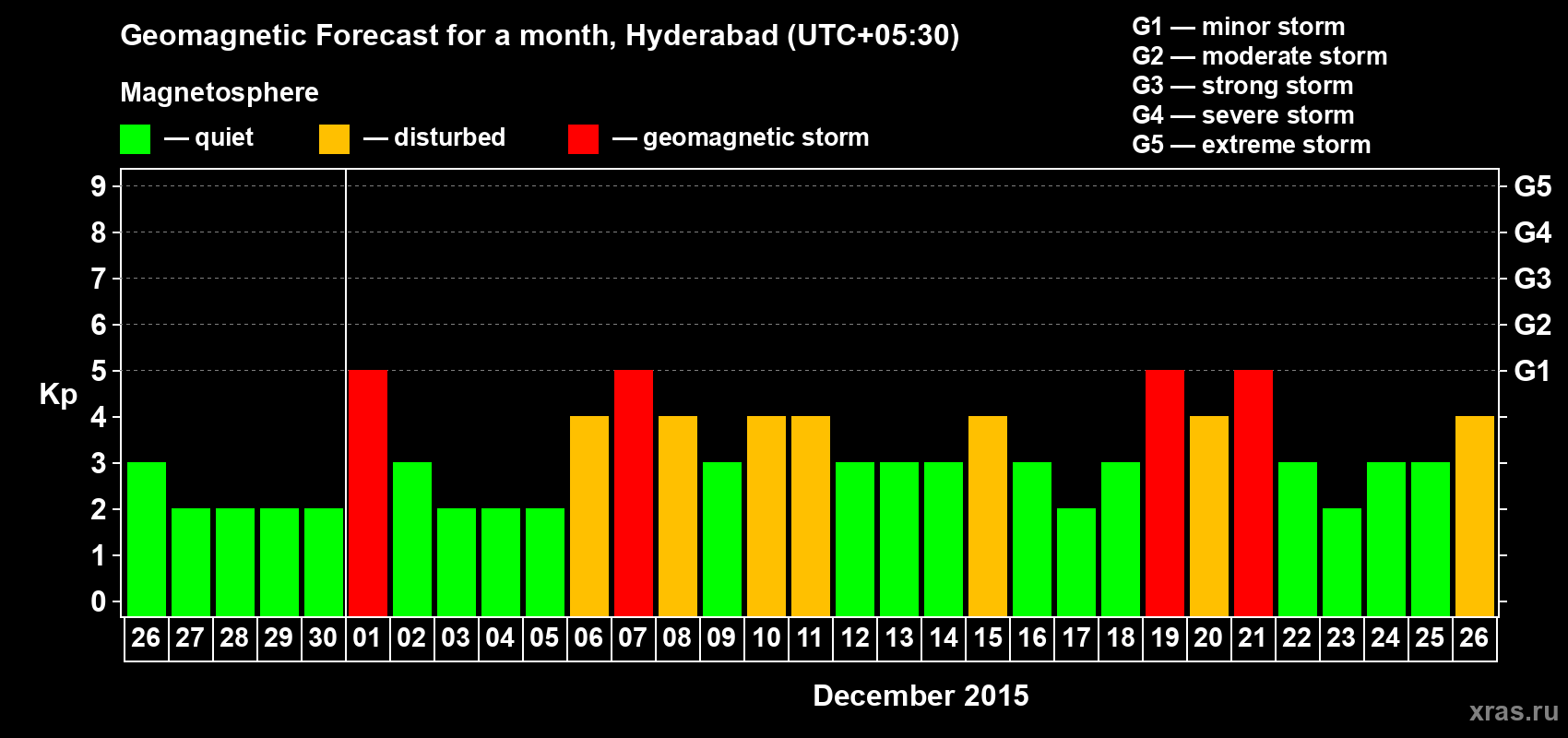Click the 'G3 — strong storm' legend line
The width and height of the screenshot is (1568, 738).
click(1242, 86)
